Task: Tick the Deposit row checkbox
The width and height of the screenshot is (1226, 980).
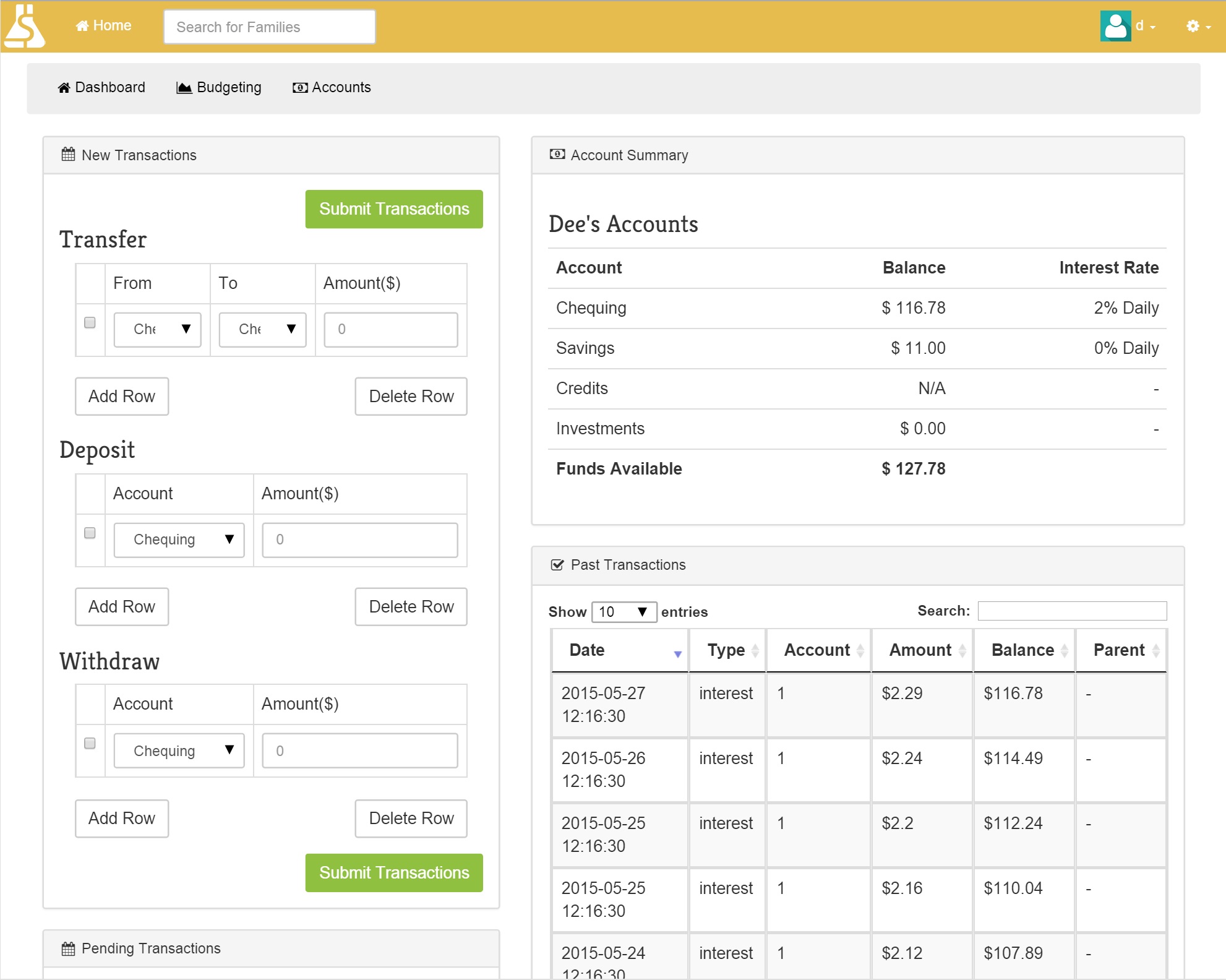Action: click(x=90, y=533)
